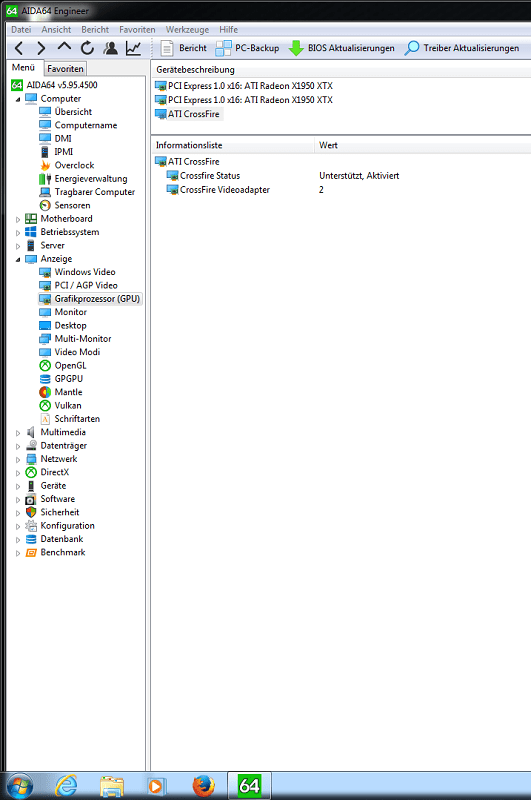
Task: Open the Monitor page icon
Action: point(45,312)
